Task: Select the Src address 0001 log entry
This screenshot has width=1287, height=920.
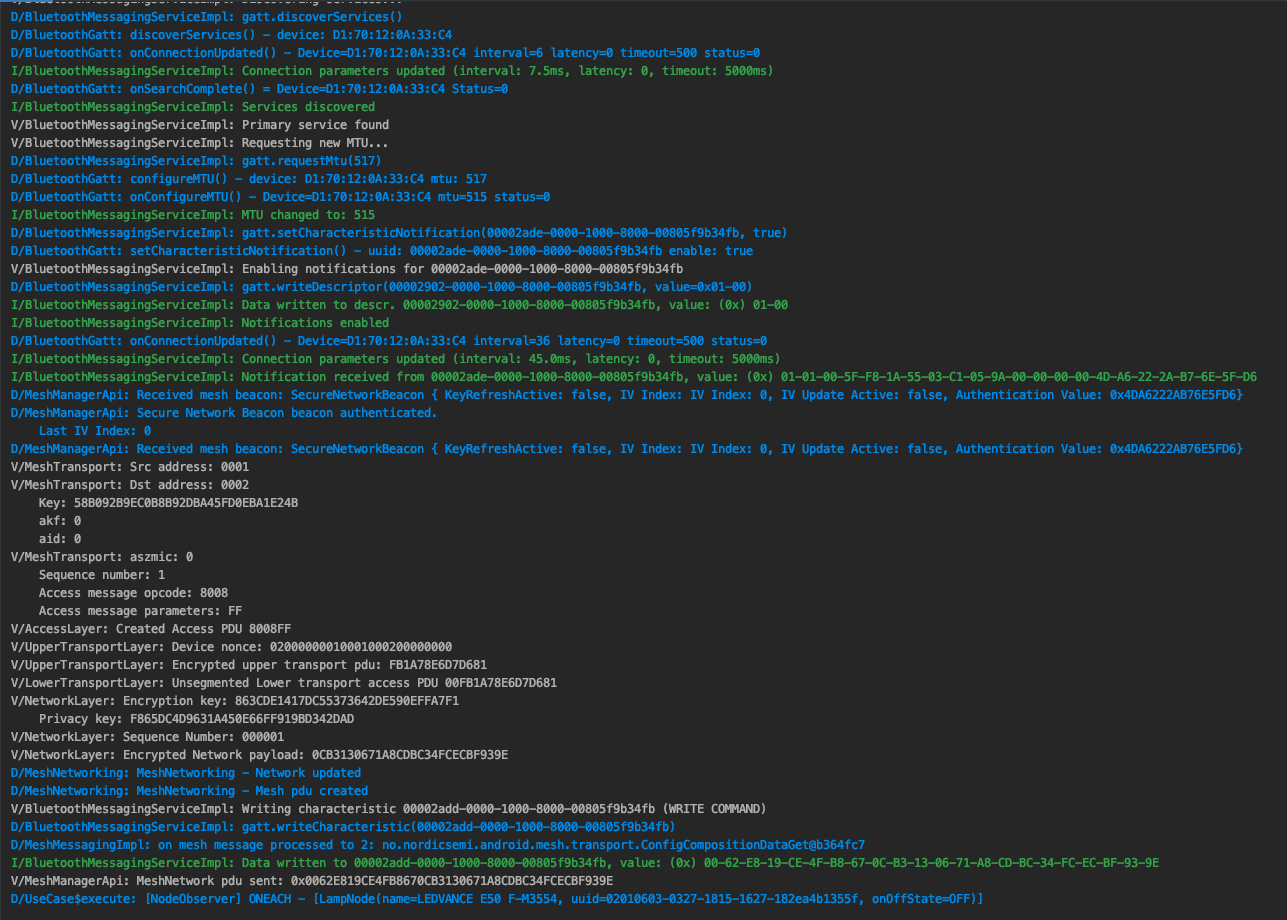Action: tap(150, 466)
